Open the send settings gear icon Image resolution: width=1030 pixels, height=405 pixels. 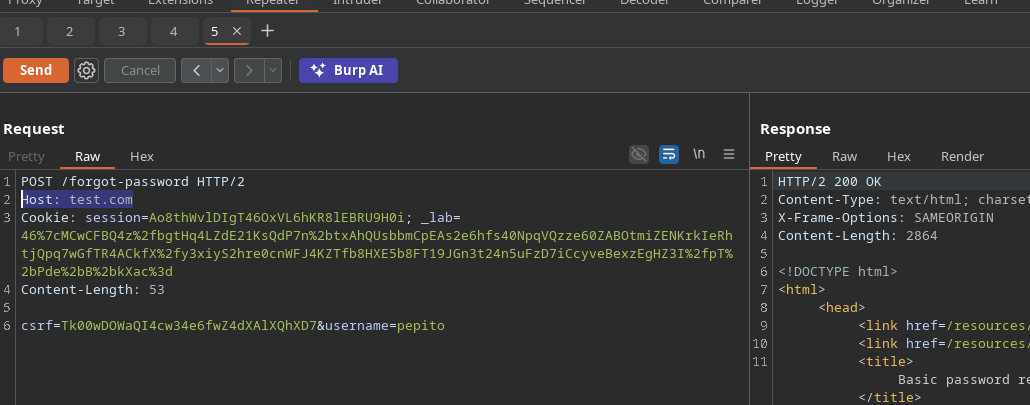click(x=87, y=70)
